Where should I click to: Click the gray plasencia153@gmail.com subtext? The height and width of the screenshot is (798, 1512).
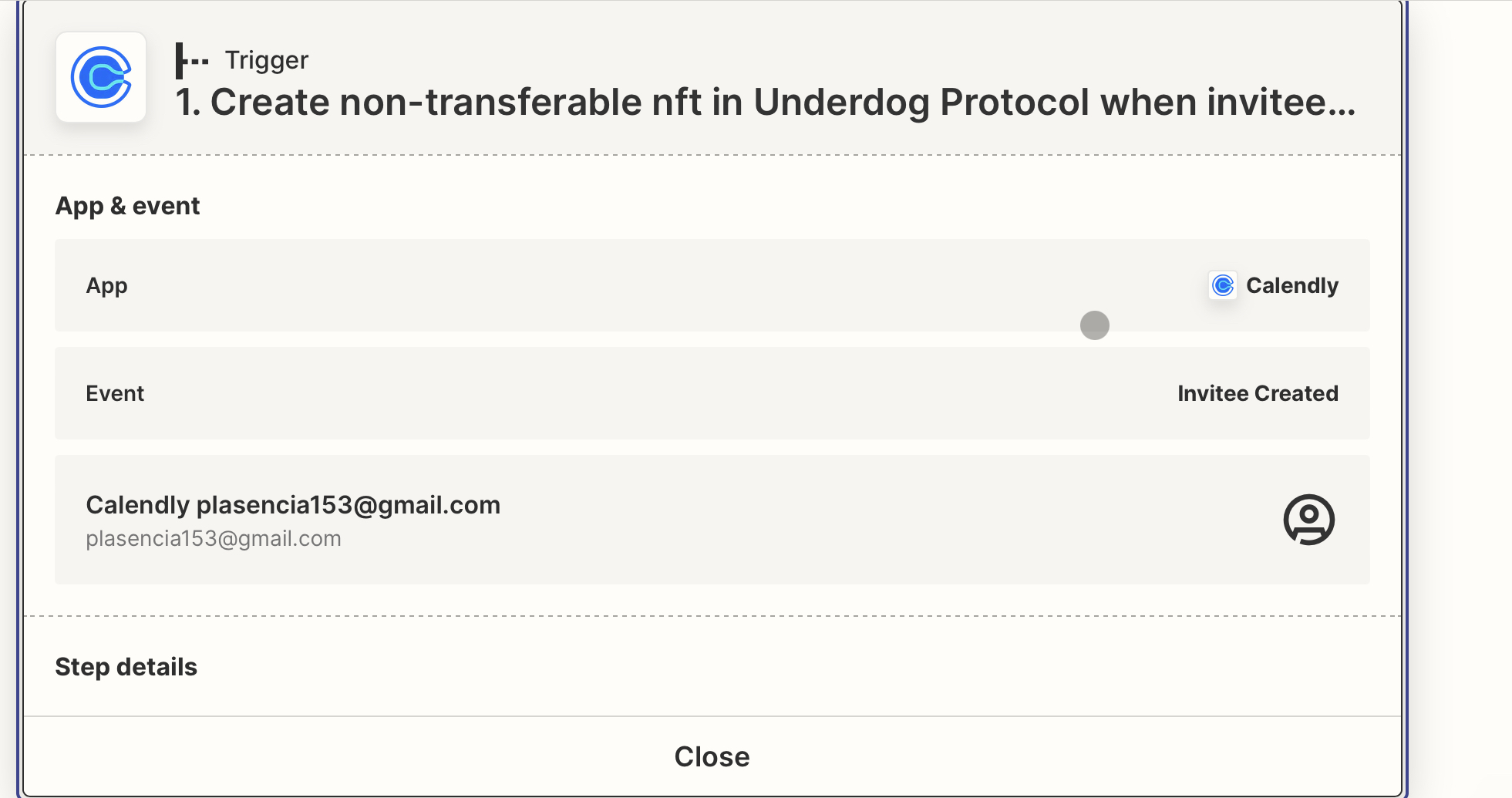pyautogui.click(x=214, y=538)
